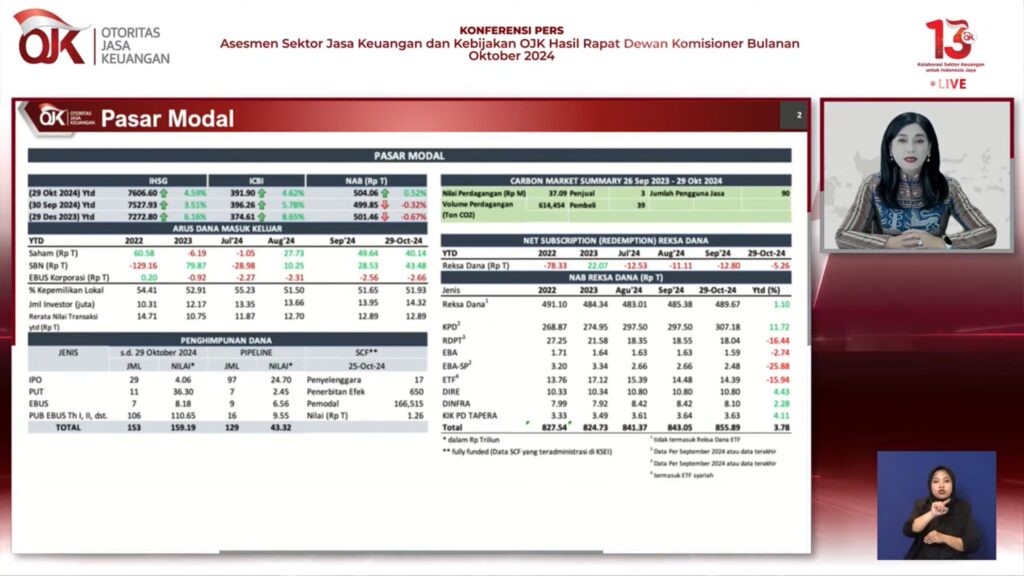Select the ETF row label

pyautogui.click(x=450, y=379)
